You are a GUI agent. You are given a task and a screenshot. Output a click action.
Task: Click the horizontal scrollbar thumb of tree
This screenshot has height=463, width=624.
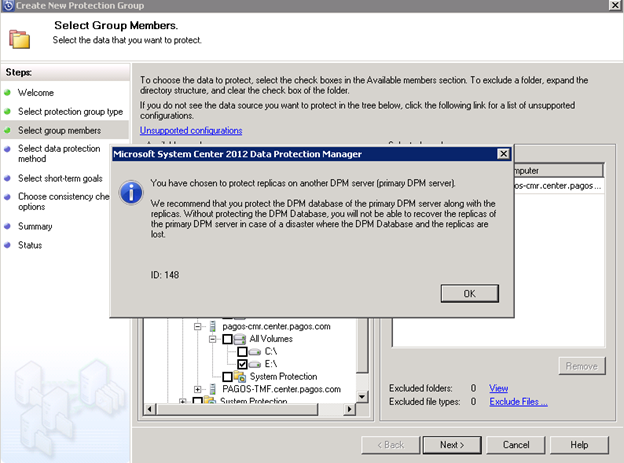pos(237,409)
